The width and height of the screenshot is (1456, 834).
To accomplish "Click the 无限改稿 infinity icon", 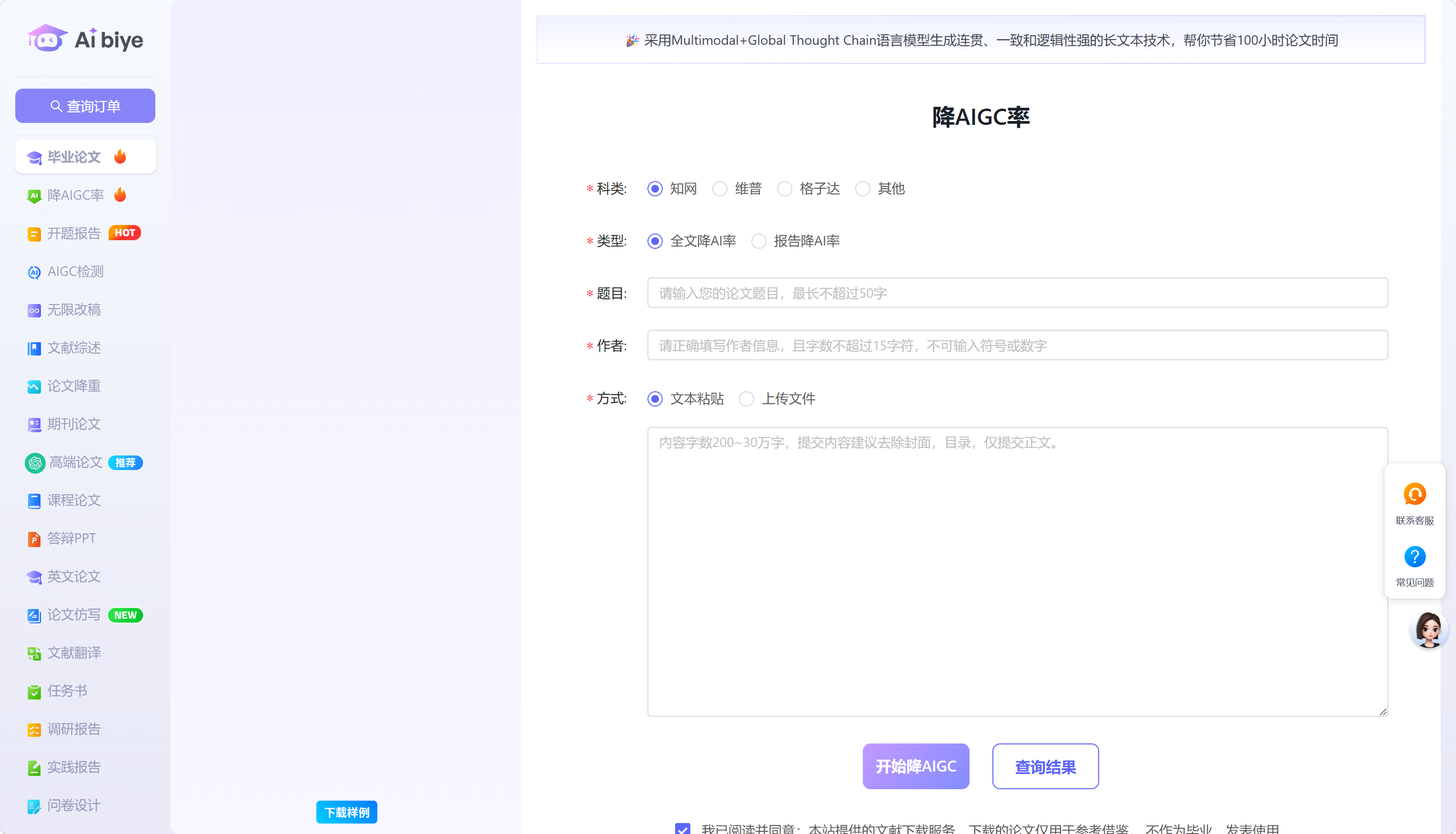I will tap(34, 310).
